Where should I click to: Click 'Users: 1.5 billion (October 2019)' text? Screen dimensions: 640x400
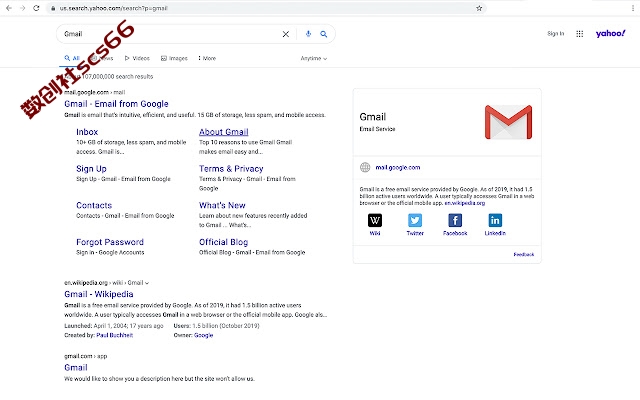216,326
